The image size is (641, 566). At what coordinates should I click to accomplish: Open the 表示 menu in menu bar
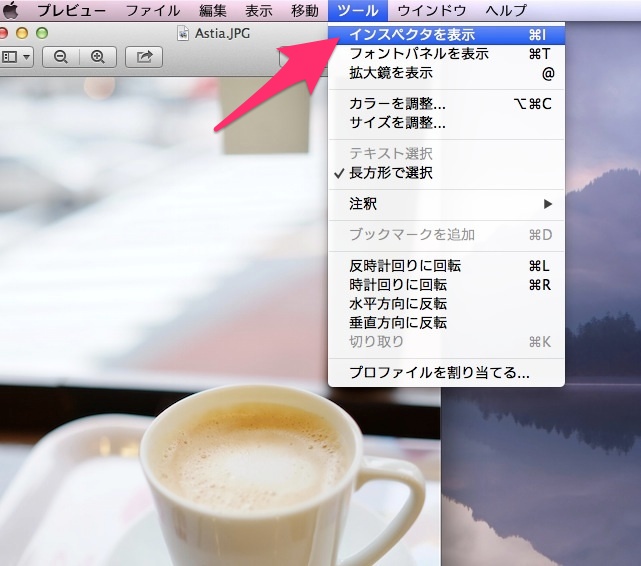(259, 10)
